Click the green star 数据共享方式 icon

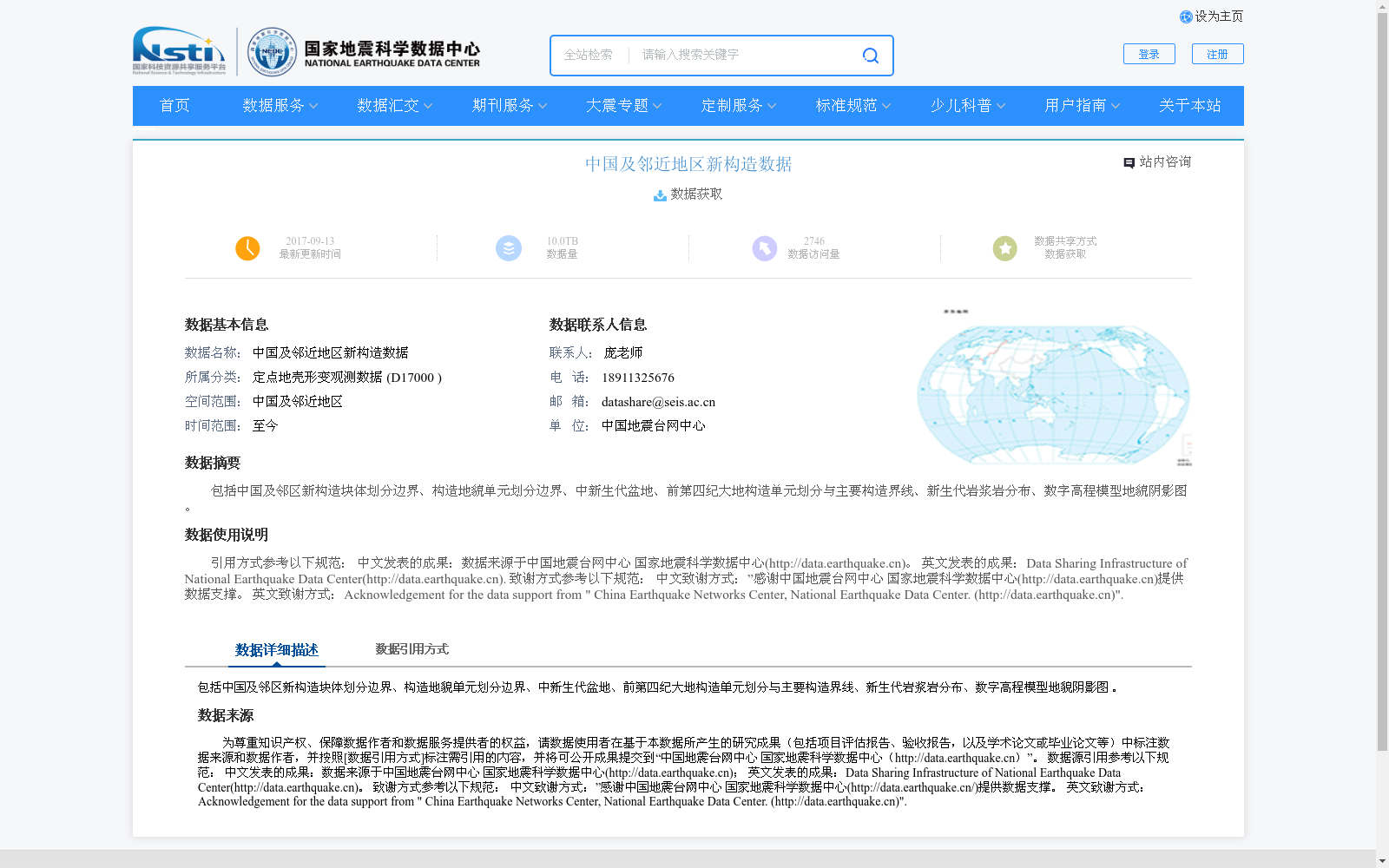tap(1005, 248)
